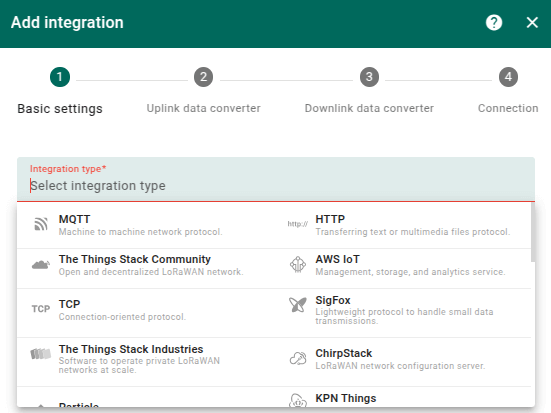Click 'LoRaWAN network configuration server.' text
Screen dimensions: 551x413
point(400,366)
